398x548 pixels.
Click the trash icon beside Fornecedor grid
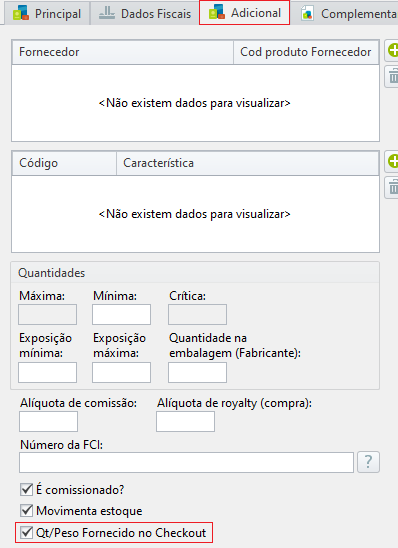coord(392,76)
